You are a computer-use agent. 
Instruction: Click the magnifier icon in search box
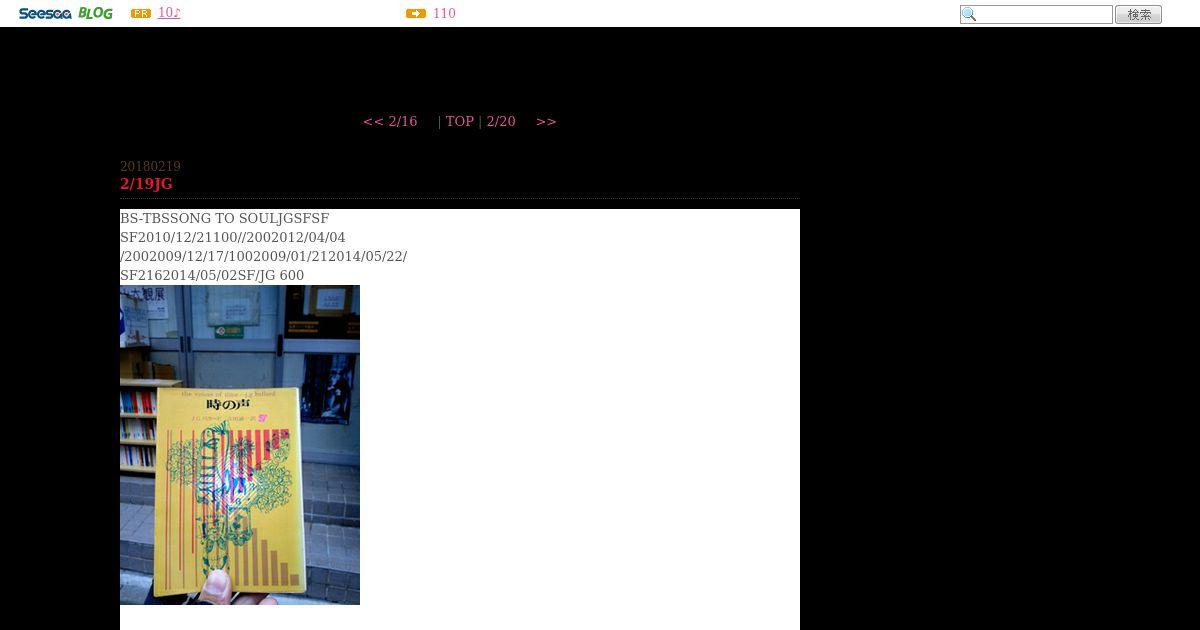pyautogui.click(x=969, y=14)
